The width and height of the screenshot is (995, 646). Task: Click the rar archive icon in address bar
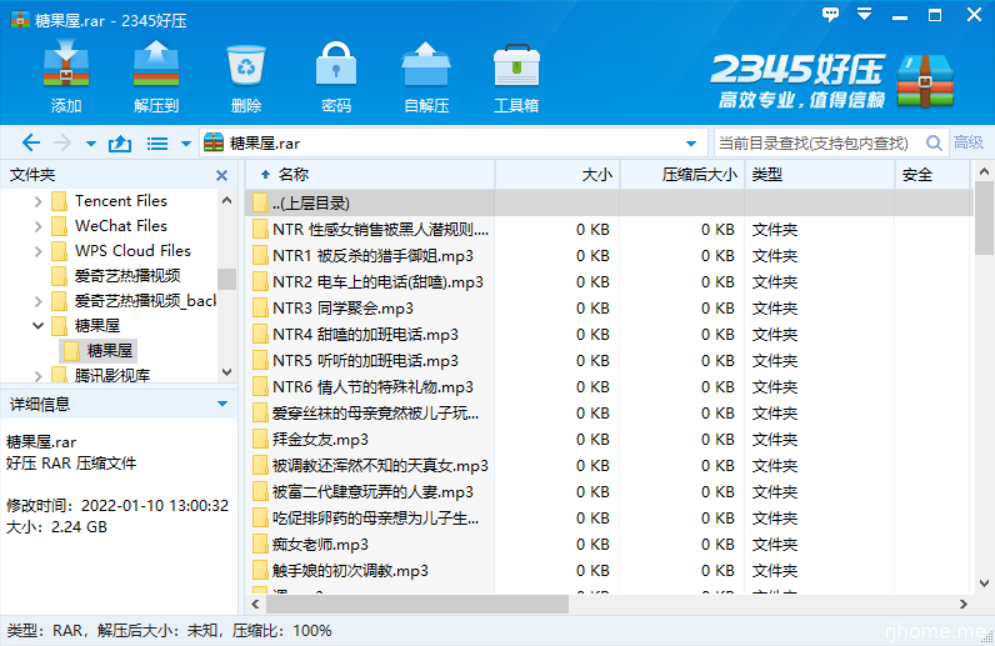click(x=214, y=143)
